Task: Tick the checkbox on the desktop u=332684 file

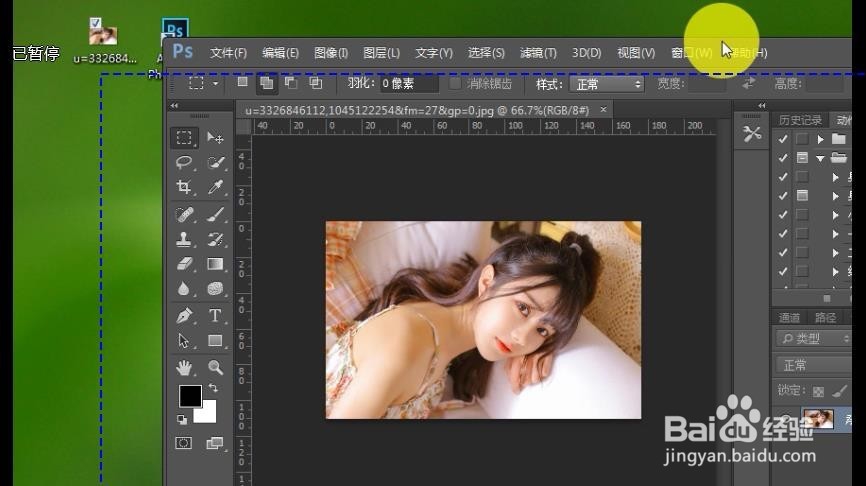Action: coord(96,23)
